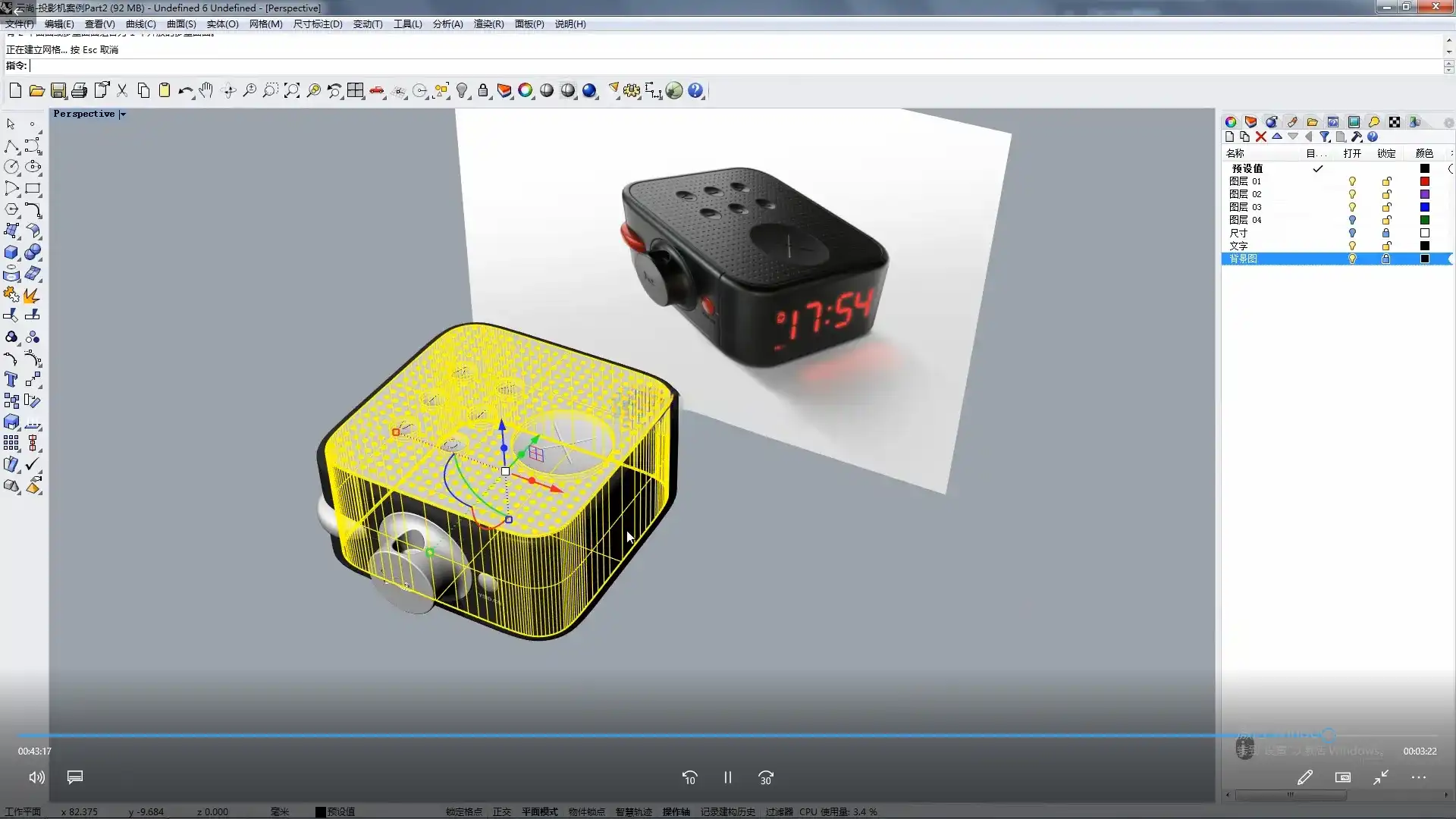Image resolution: width=1456 pixels, height=819 pixels.
Task: Click red color swatch of 图层 01
Action: click(x=1424, y=181)
